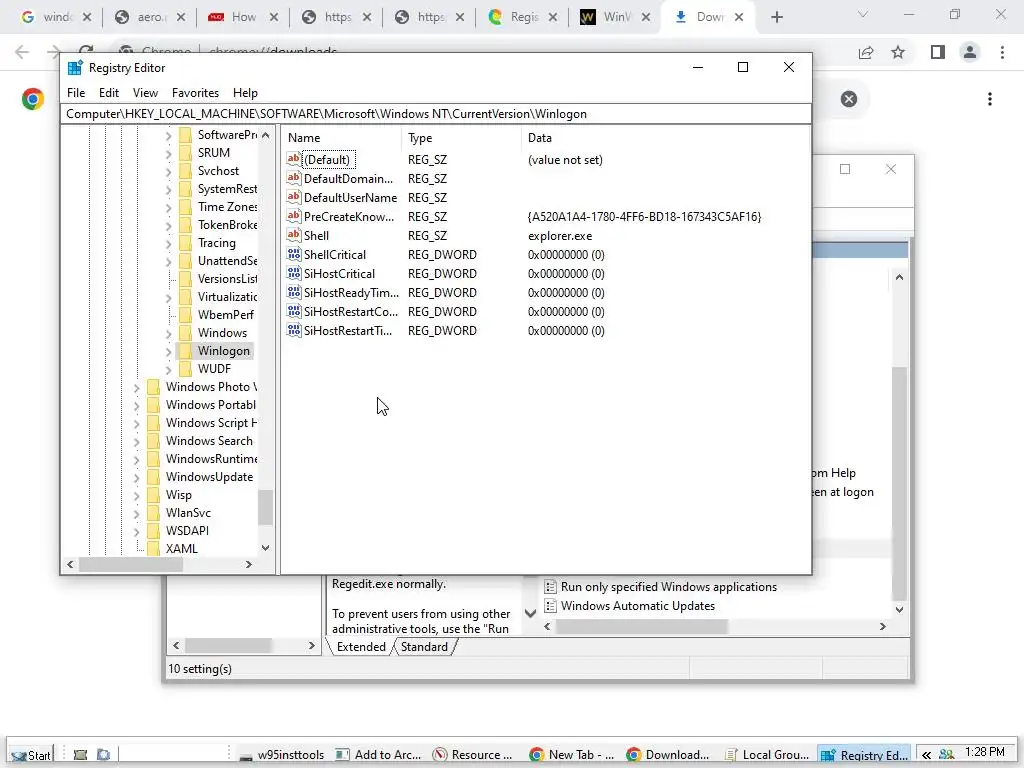Open downloads page more-actions menu
1024x768 pixels.
990,99
